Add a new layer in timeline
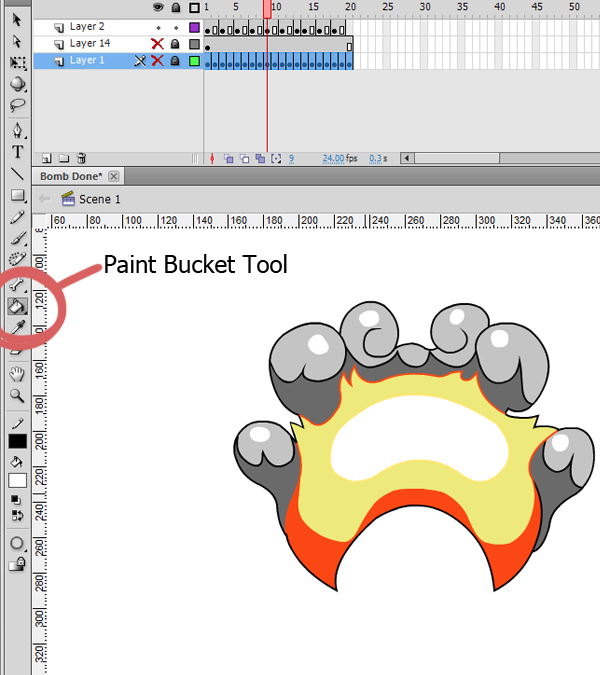 point(47,158)
